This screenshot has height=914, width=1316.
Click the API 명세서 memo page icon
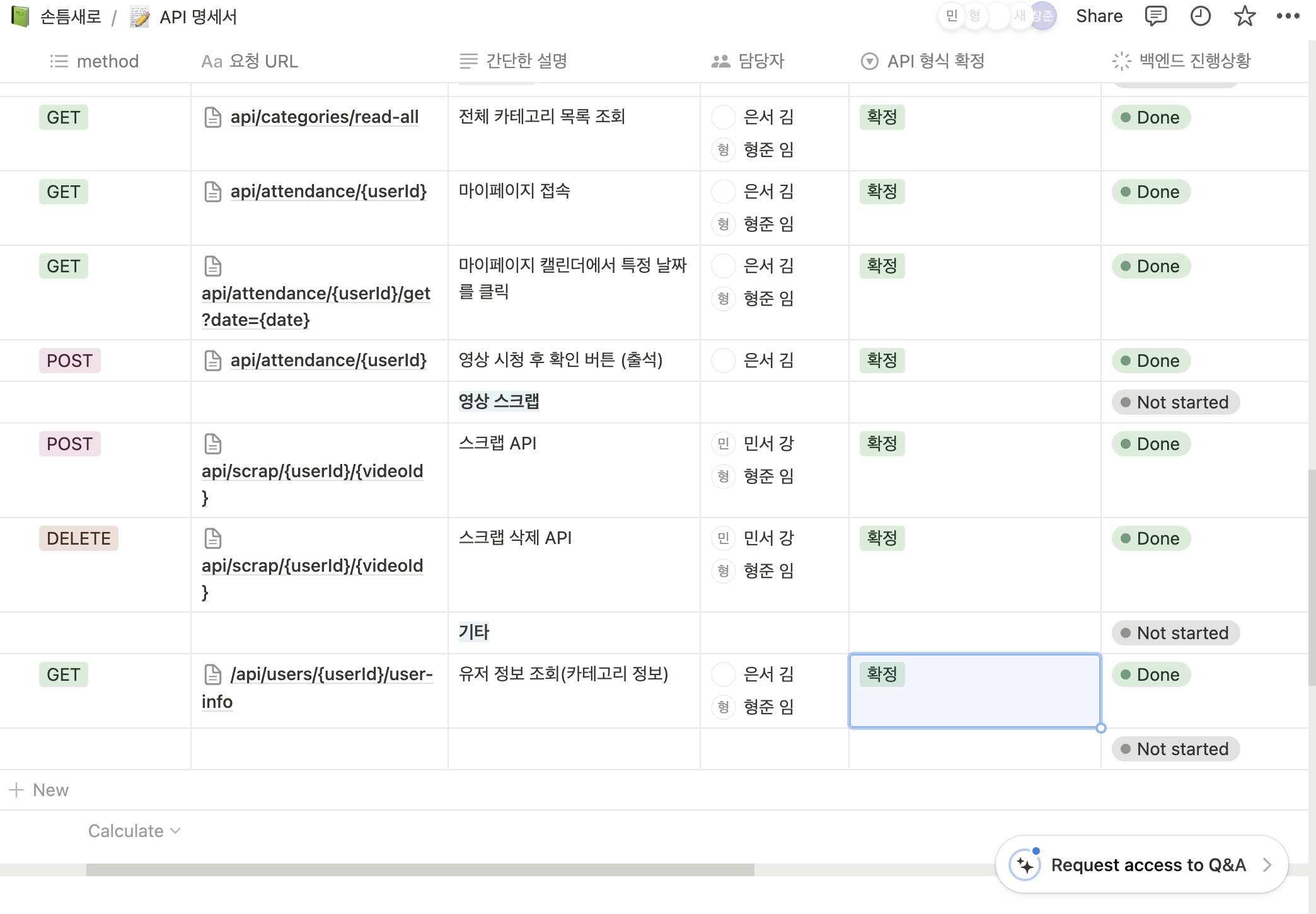pos(140,17)
